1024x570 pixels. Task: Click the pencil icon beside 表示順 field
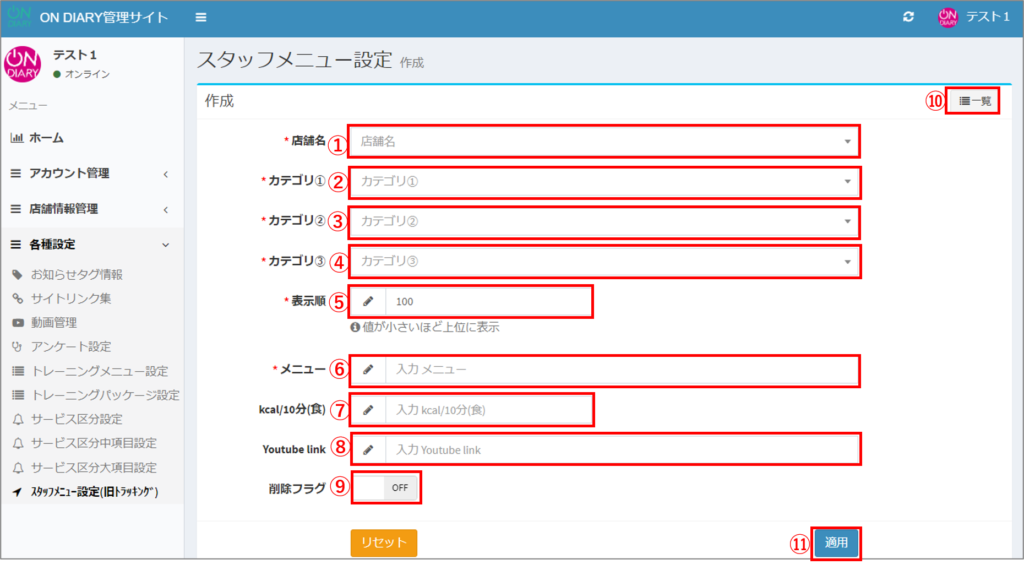coord(368,301)
